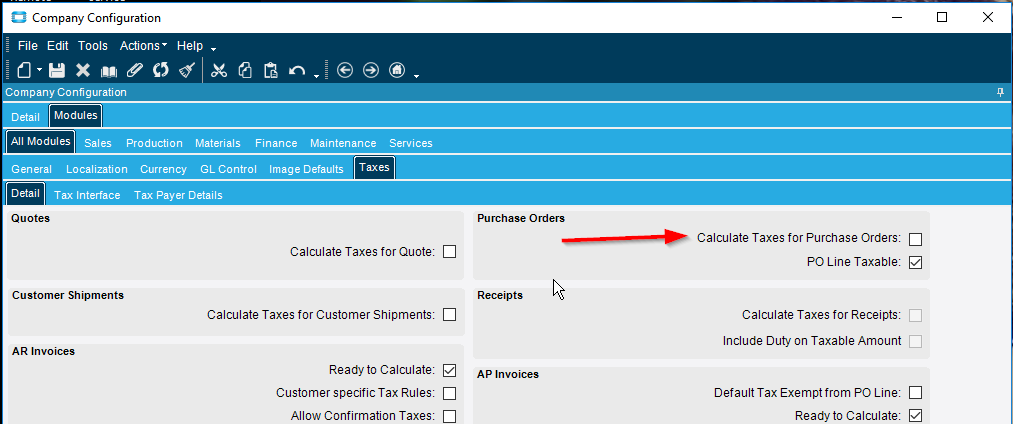Switch to Sales modules tab
This screenshot has height=424, width=1013.
pyautogui.click(x=98, y=143)
